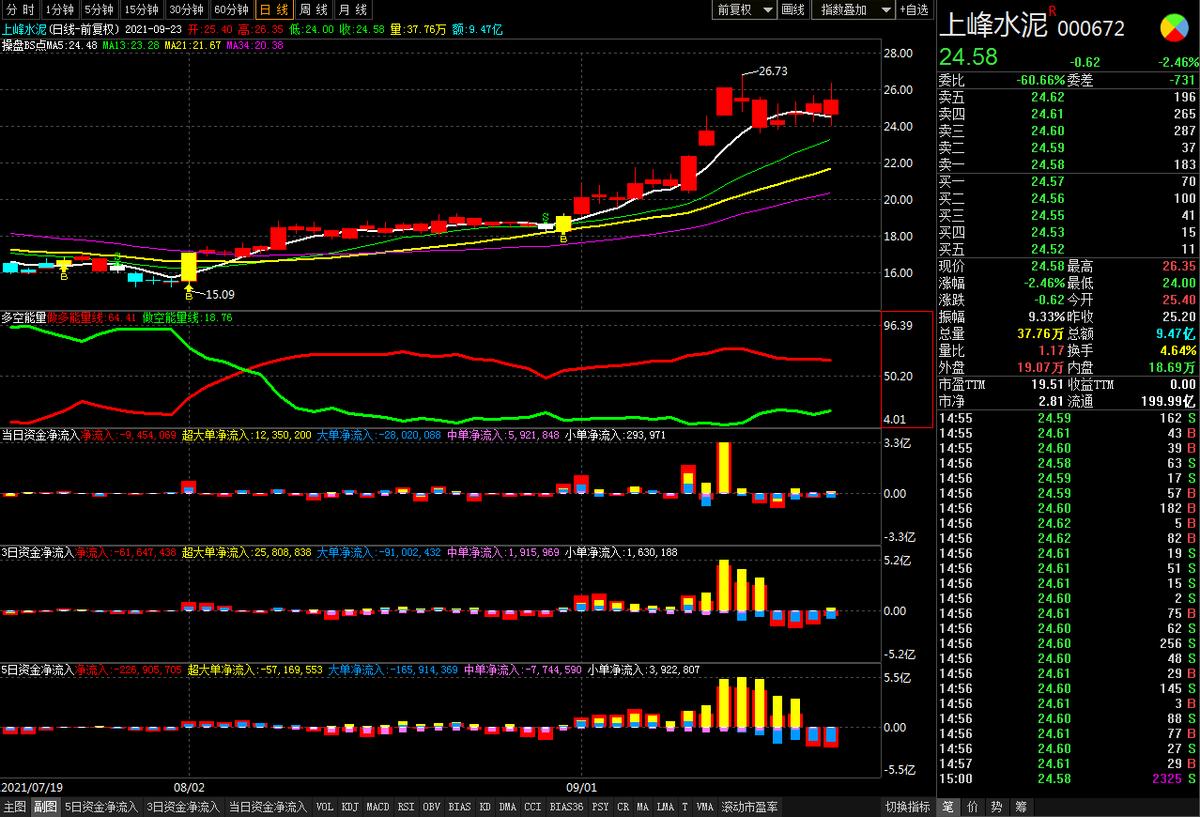Click the 3日资金净流入 panel title
Viewport: 1200px width, 817px height.
pyautogui.click(x=38, y=552)
